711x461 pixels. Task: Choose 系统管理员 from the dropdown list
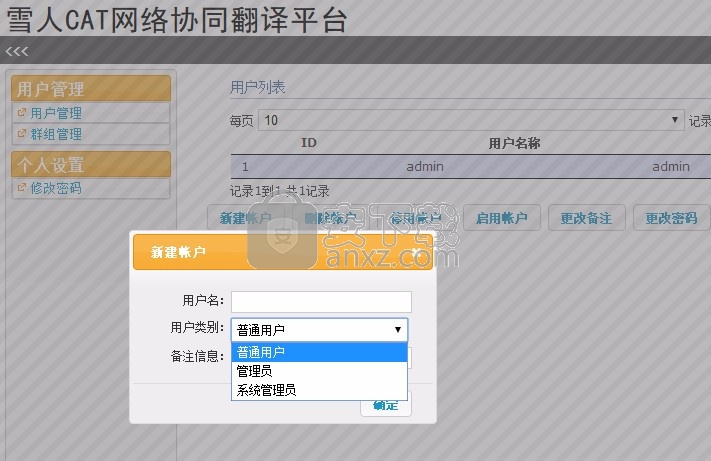319,390
